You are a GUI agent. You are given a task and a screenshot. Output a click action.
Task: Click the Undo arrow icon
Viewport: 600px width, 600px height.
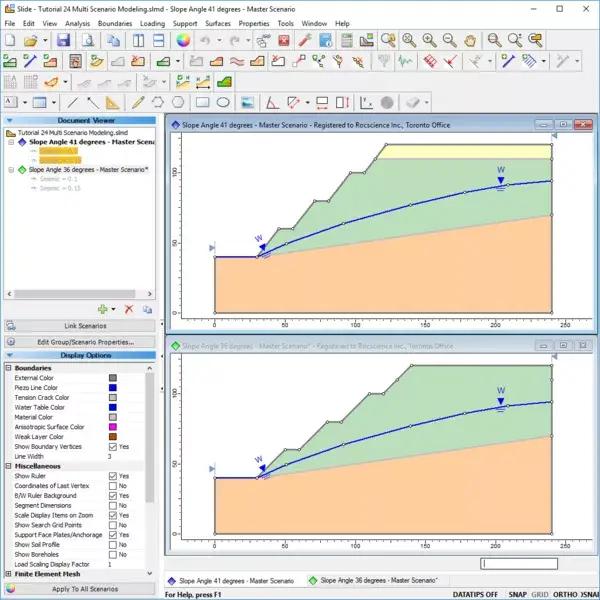click(x=205, y=40)
